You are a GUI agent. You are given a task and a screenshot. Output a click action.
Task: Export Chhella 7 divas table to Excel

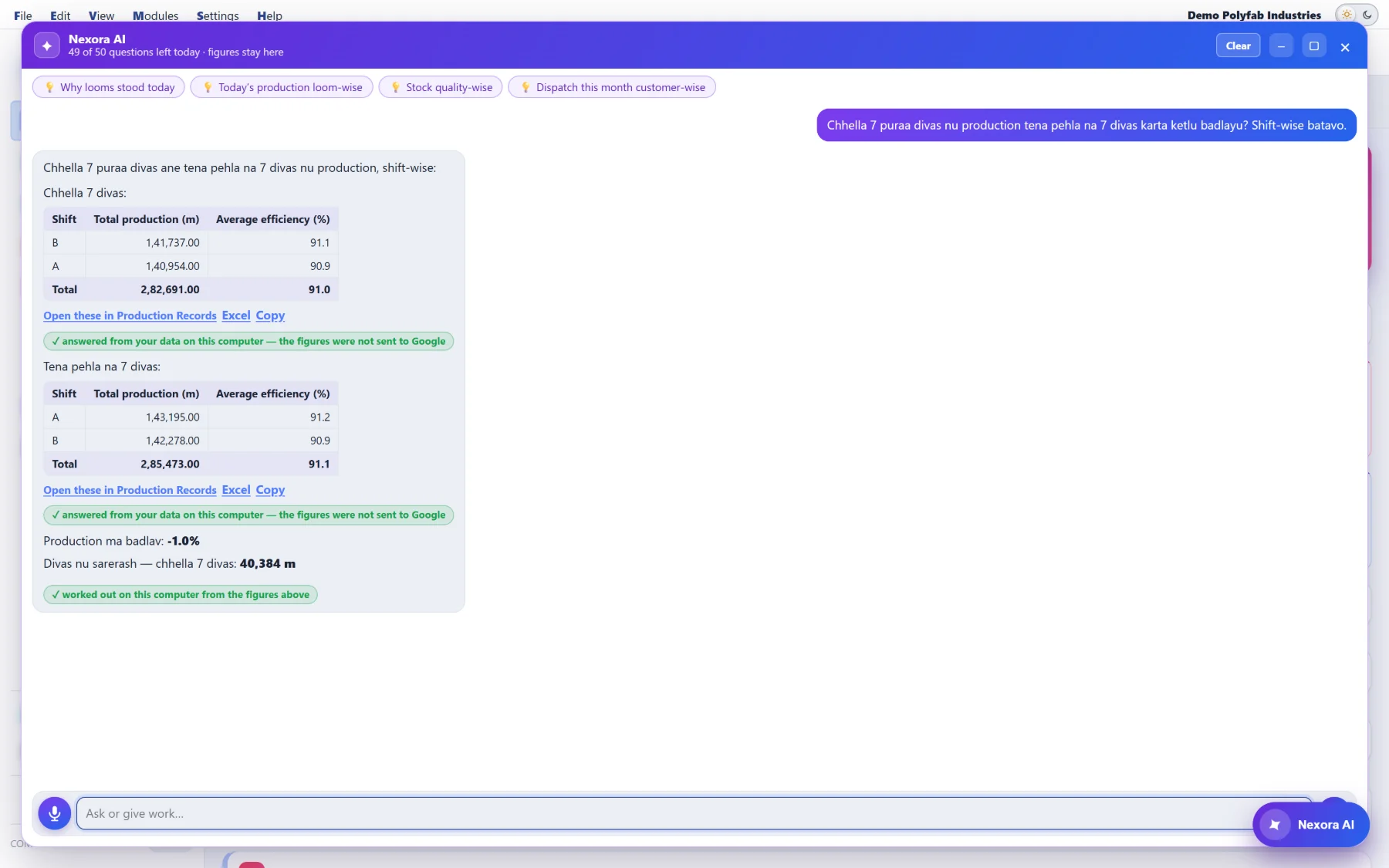pos(236,316)
